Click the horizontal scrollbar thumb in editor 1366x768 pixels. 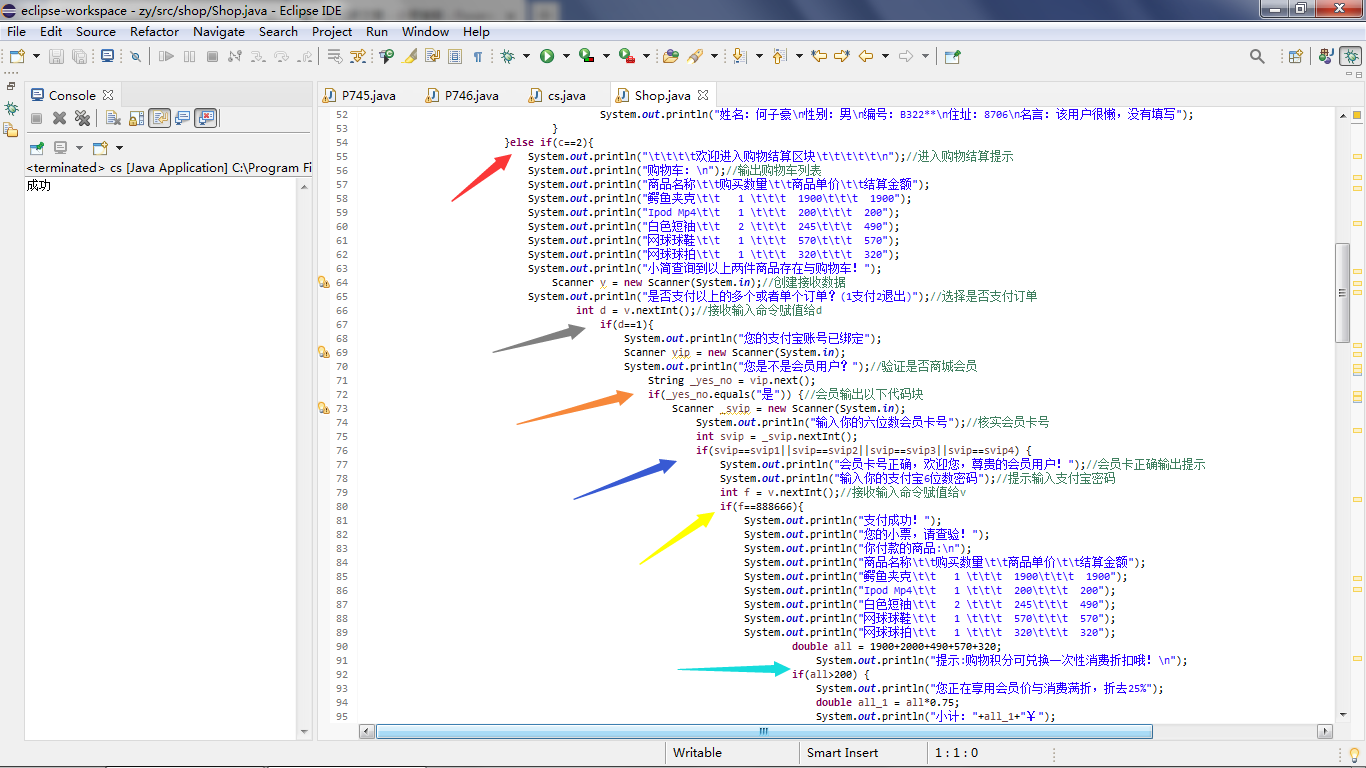pyautogui.click(x=764, y=731)
